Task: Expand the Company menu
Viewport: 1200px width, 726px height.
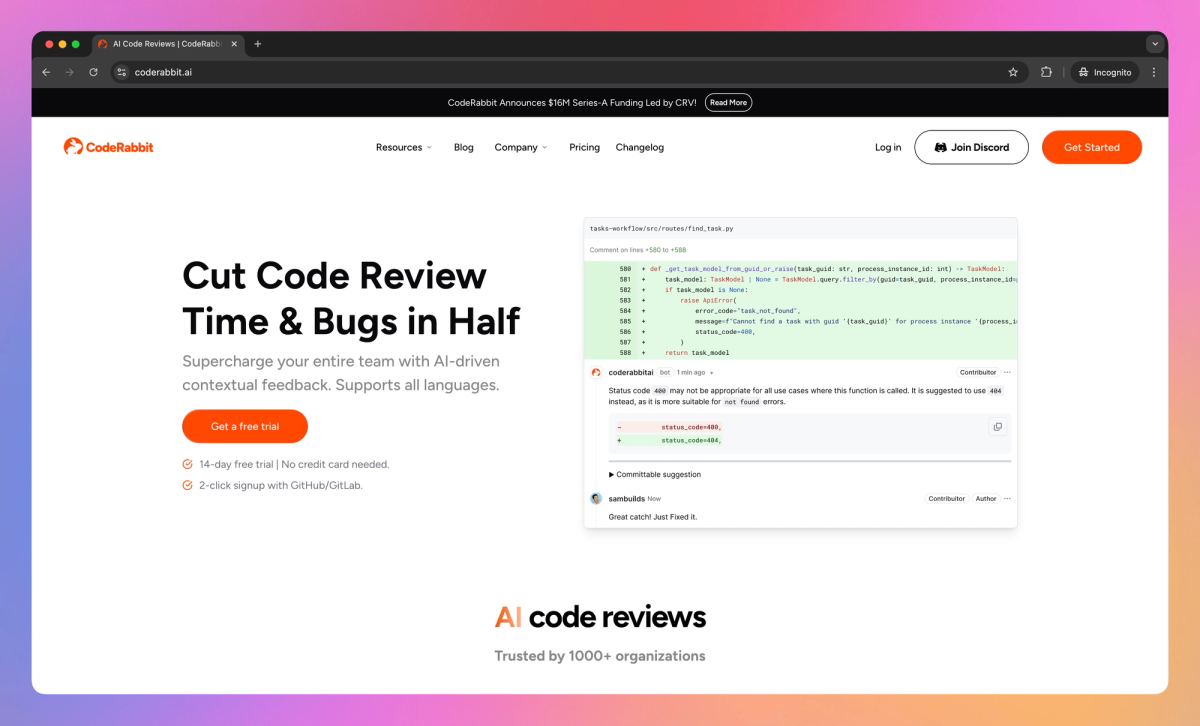Action: pyautogui.click(x=521, y=147)
